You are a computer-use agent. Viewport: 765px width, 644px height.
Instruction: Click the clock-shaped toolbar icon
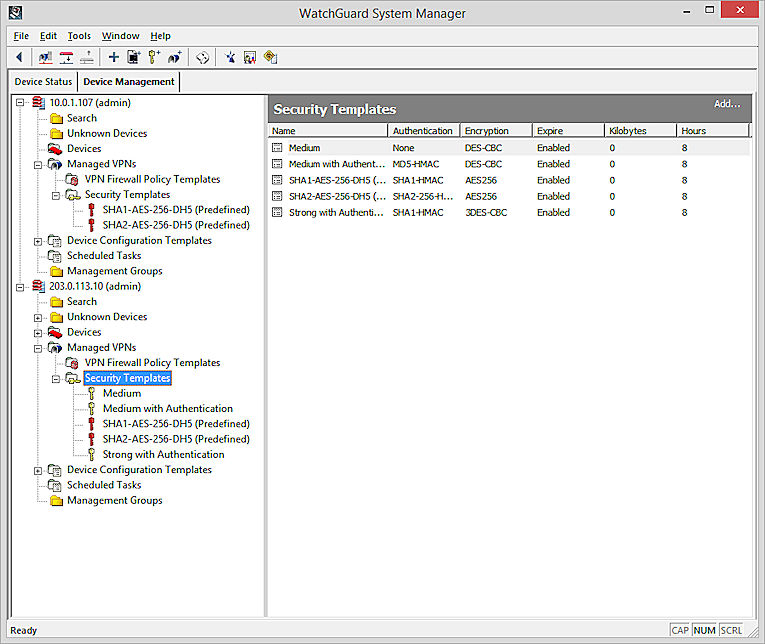point(202,58)
